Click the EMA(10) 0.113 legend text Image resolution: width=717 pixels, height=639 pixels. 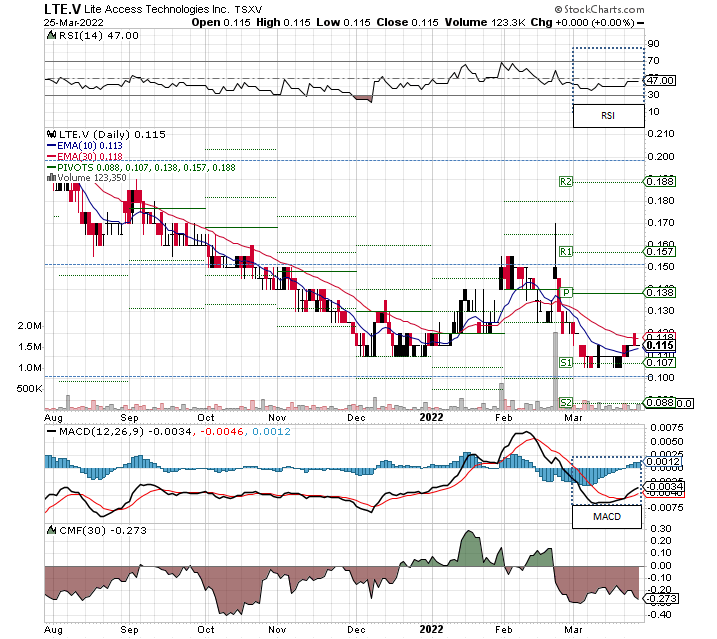point(90,145)
